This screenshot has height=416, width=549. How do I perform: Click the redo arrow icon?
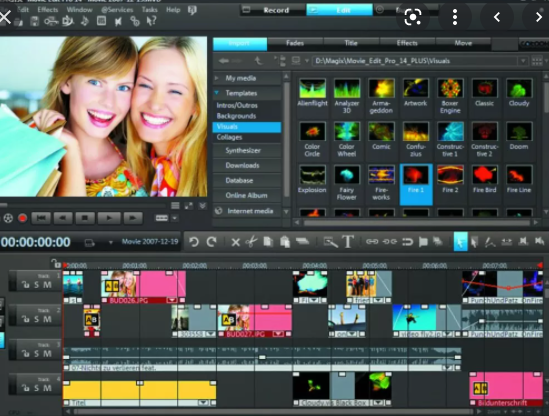point(211,242)
